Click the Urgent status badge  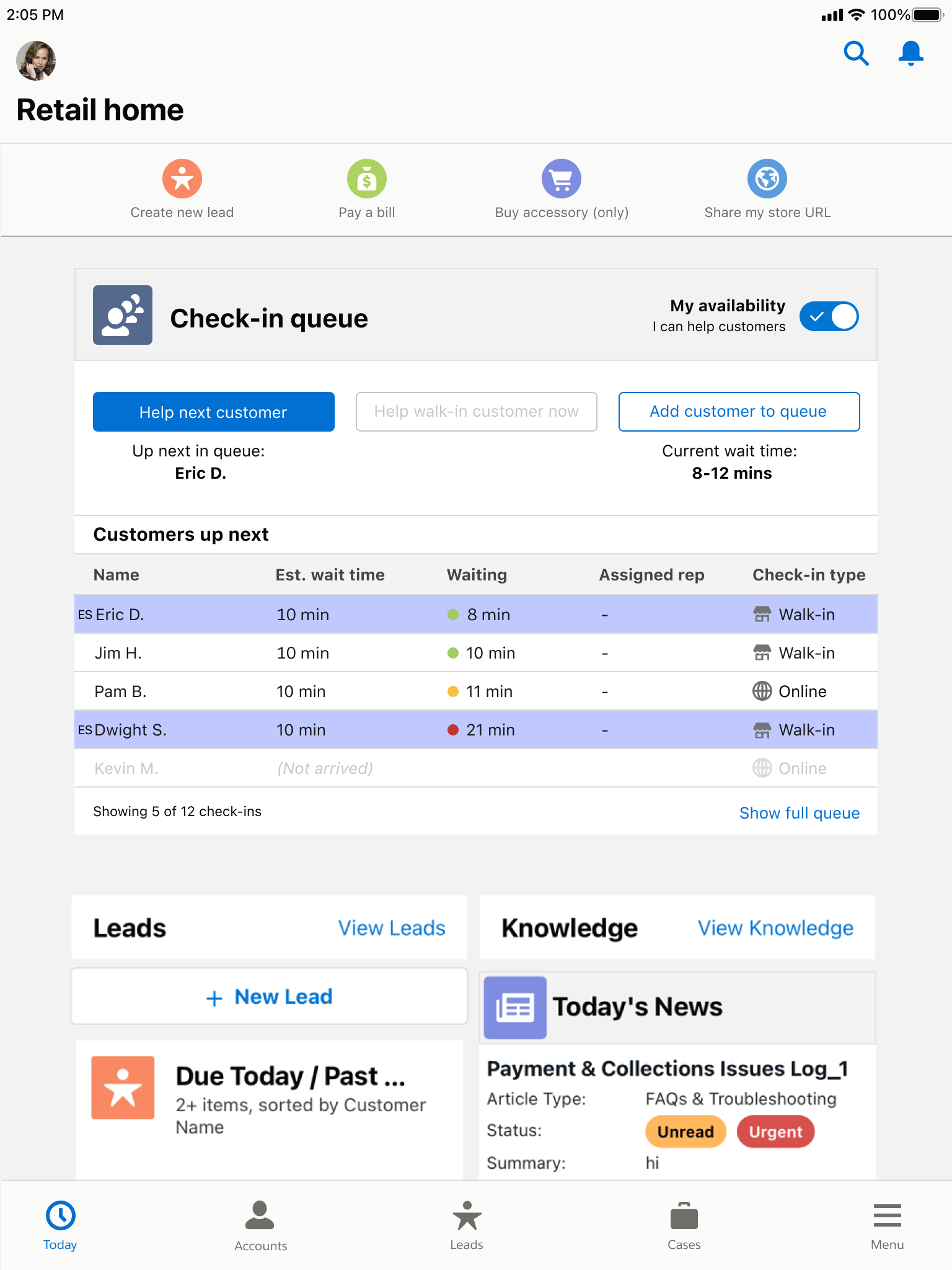click(775, 1132)
